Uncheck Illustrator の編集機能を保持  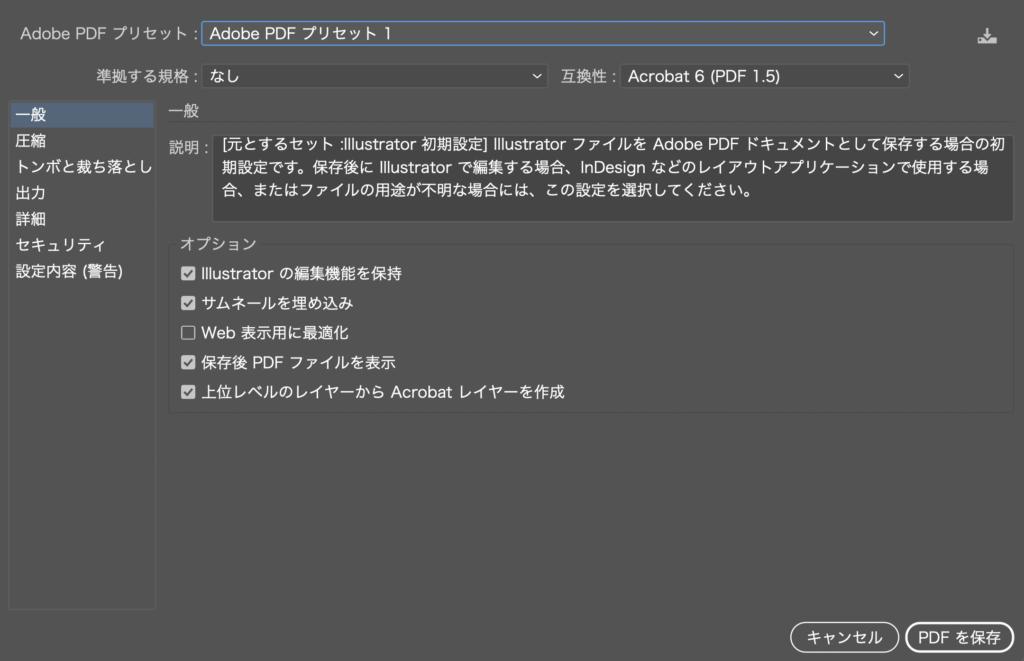[x=188, y=273]
